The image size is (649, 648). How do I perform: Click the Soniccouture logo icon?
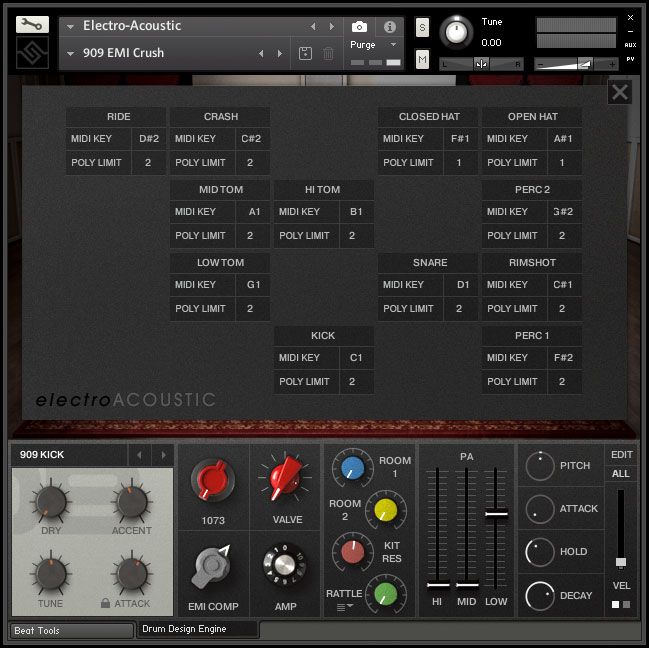tap(32, 53)
